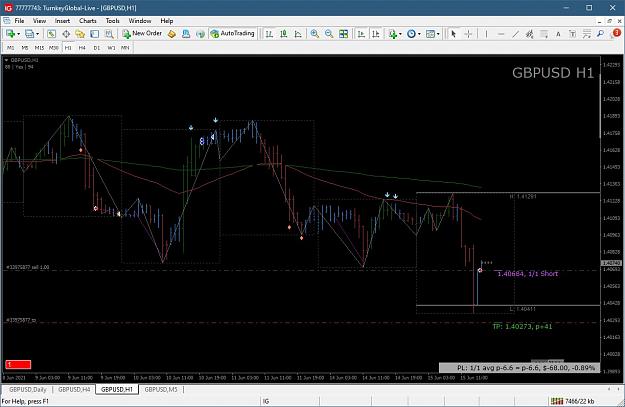
Task: Open the Profiles dropdown arrow
Action: 37,34
